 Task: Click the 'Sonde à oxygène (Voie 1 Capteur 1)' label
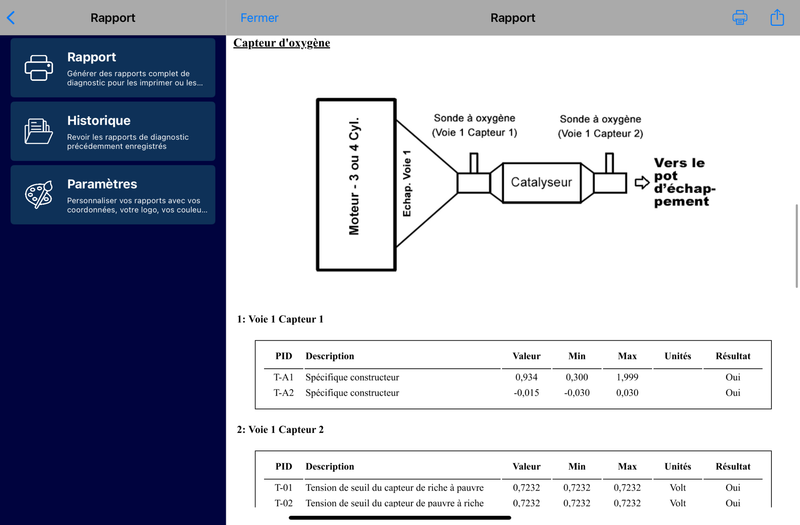click(x=474, y=126)
